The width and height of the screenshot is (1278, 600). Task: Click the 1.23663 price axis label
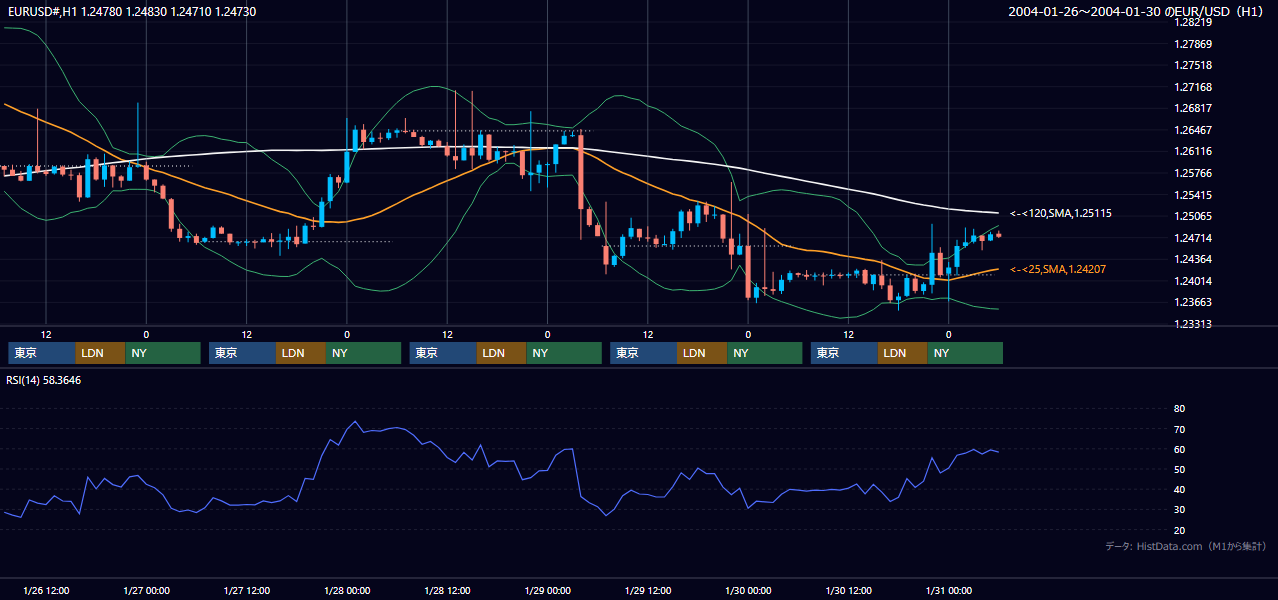[x=1194, y=302]
